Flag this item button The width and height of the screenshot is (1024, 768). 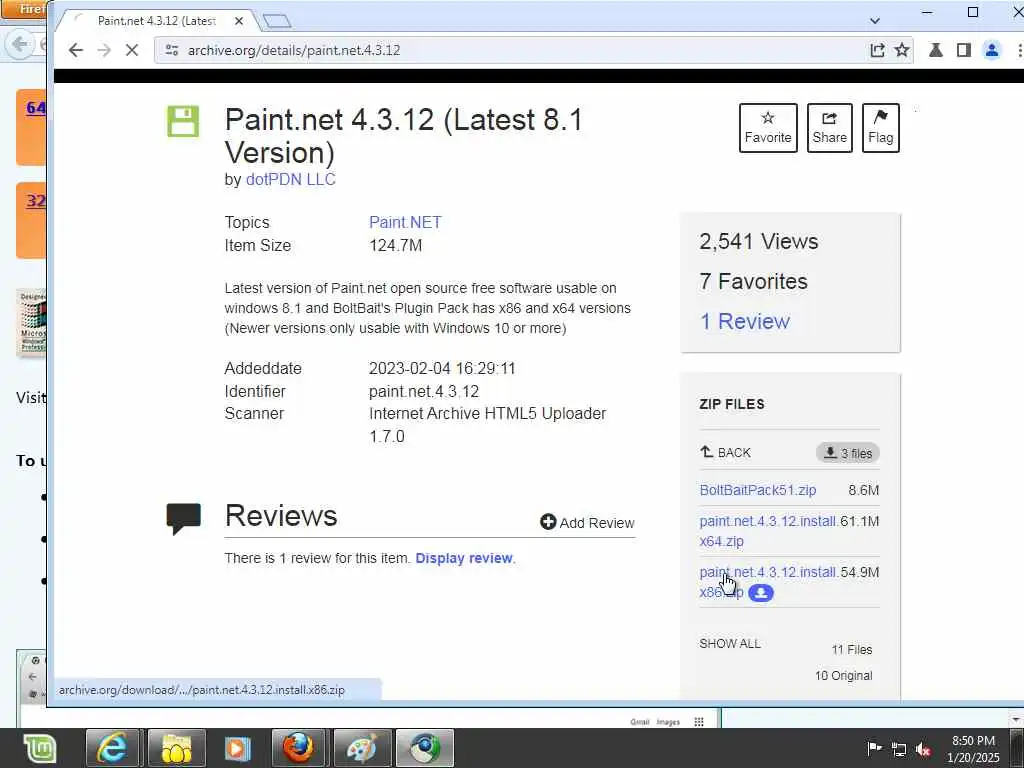click(x=880, y=128)
